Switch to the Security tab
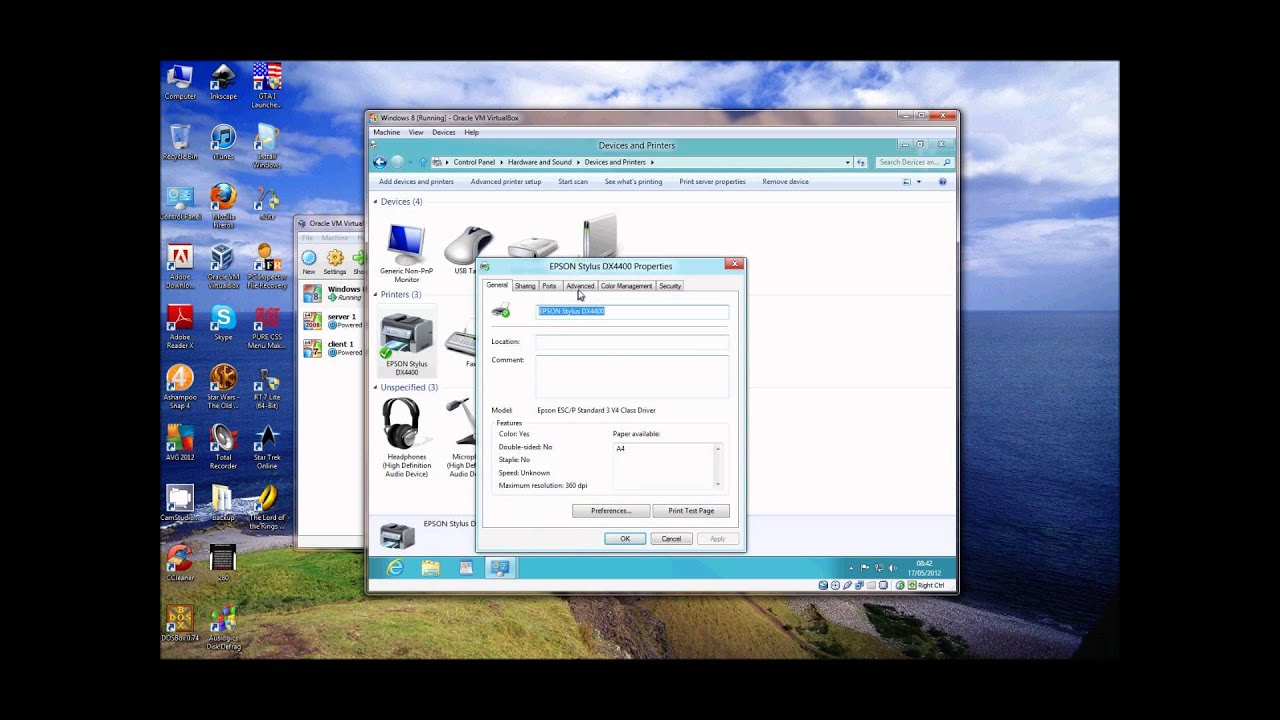 (670, 286)
